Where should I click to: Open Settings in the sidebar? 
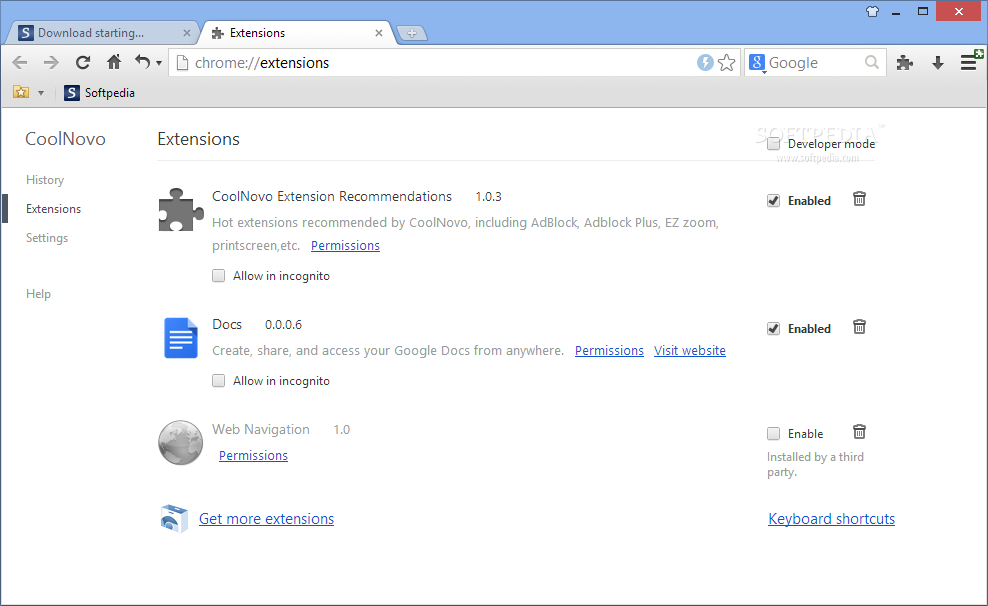[x=47, y=237]
